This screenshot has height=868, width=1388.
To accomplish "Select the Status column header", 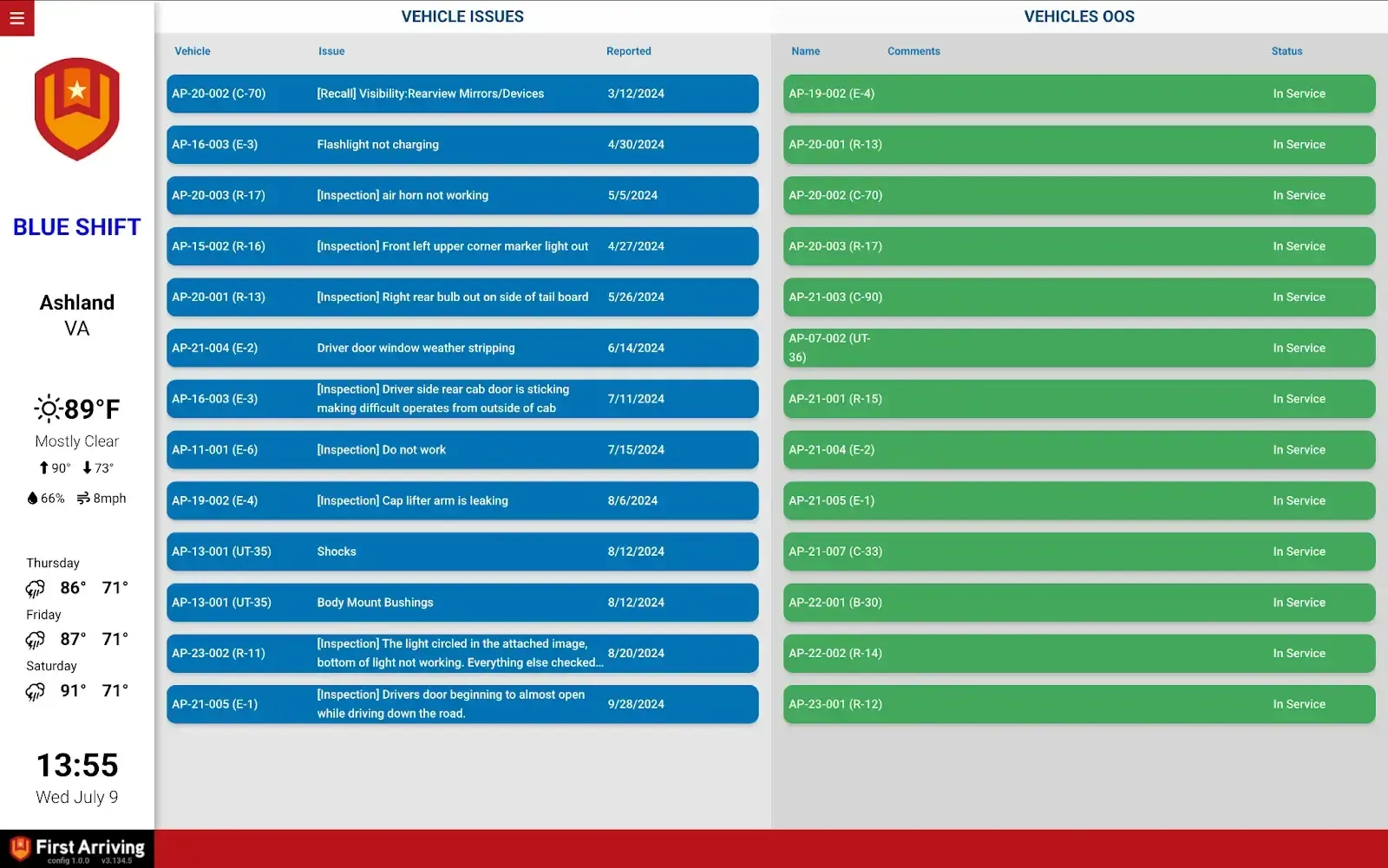I will coord(1287,51).
